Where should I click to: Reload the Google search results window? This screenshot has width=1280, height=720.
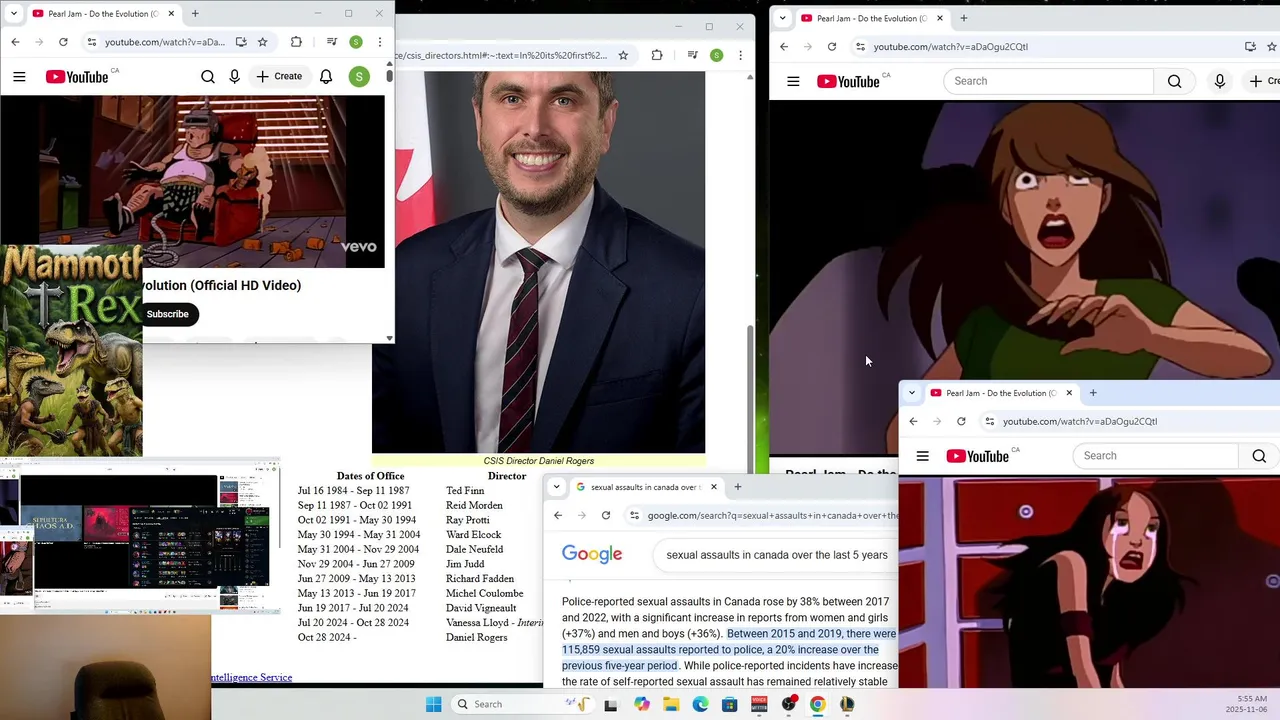pos(606,515)
